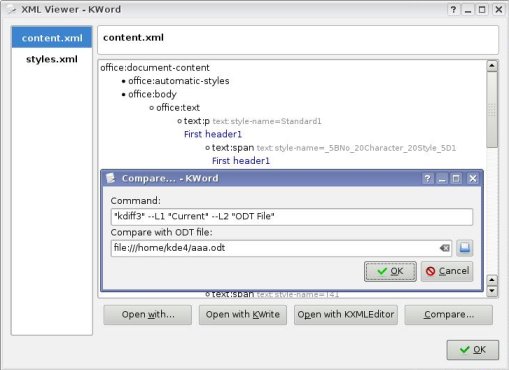This screenshot has width=509, height=370.
Task: Click the XML Viewer titlebar app icon
Action: (12, 10)
